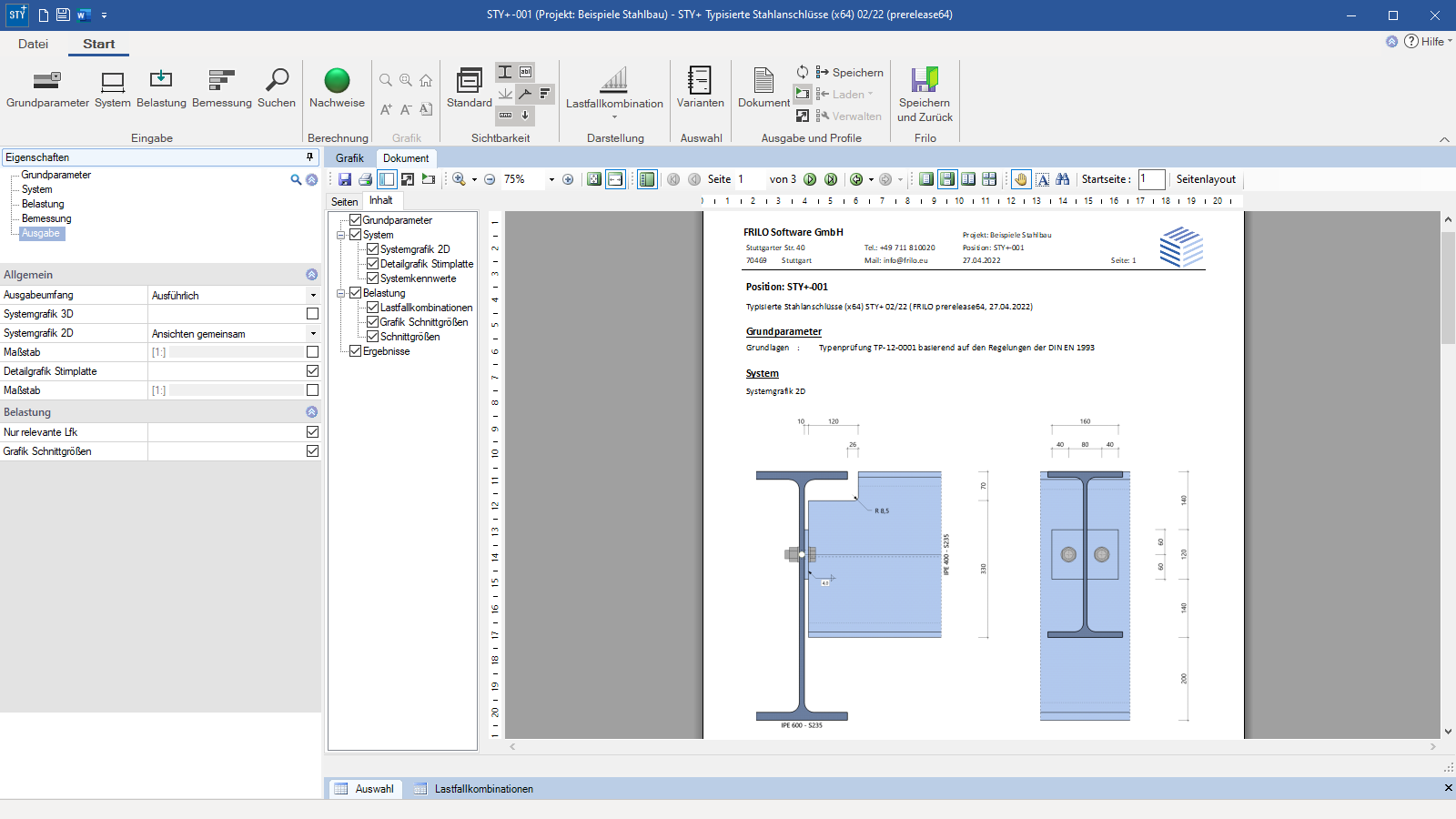Screen dimensions: 1456x819
Task: Open the Bemessung ribbon tool
Action: pyautogui.click(x=222, y=89)
